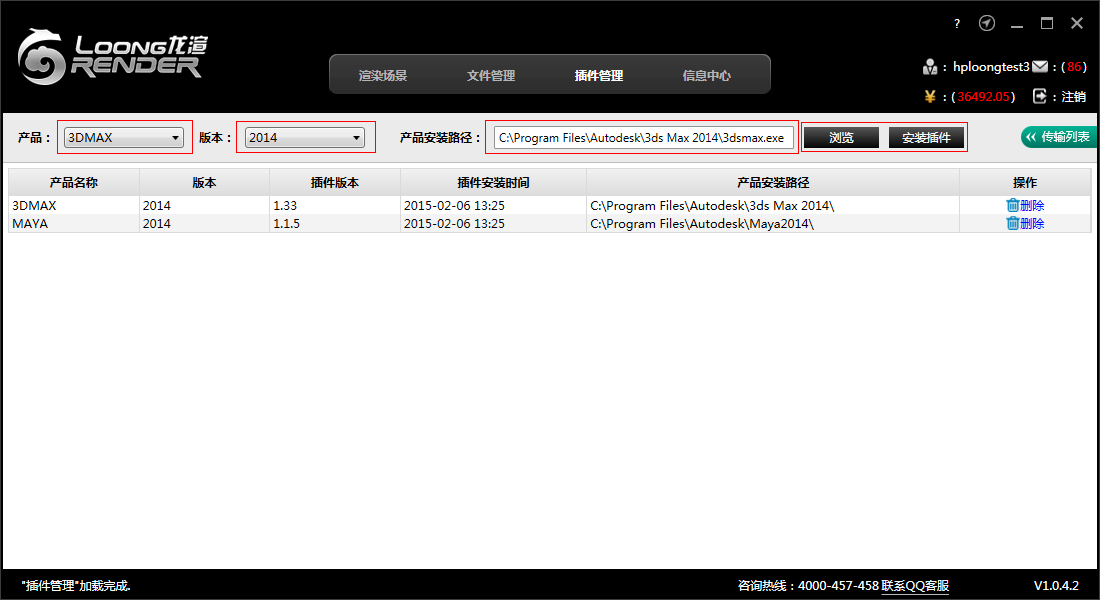
Task: Sort by 产品名称 column header
Action: click(74, 182)
